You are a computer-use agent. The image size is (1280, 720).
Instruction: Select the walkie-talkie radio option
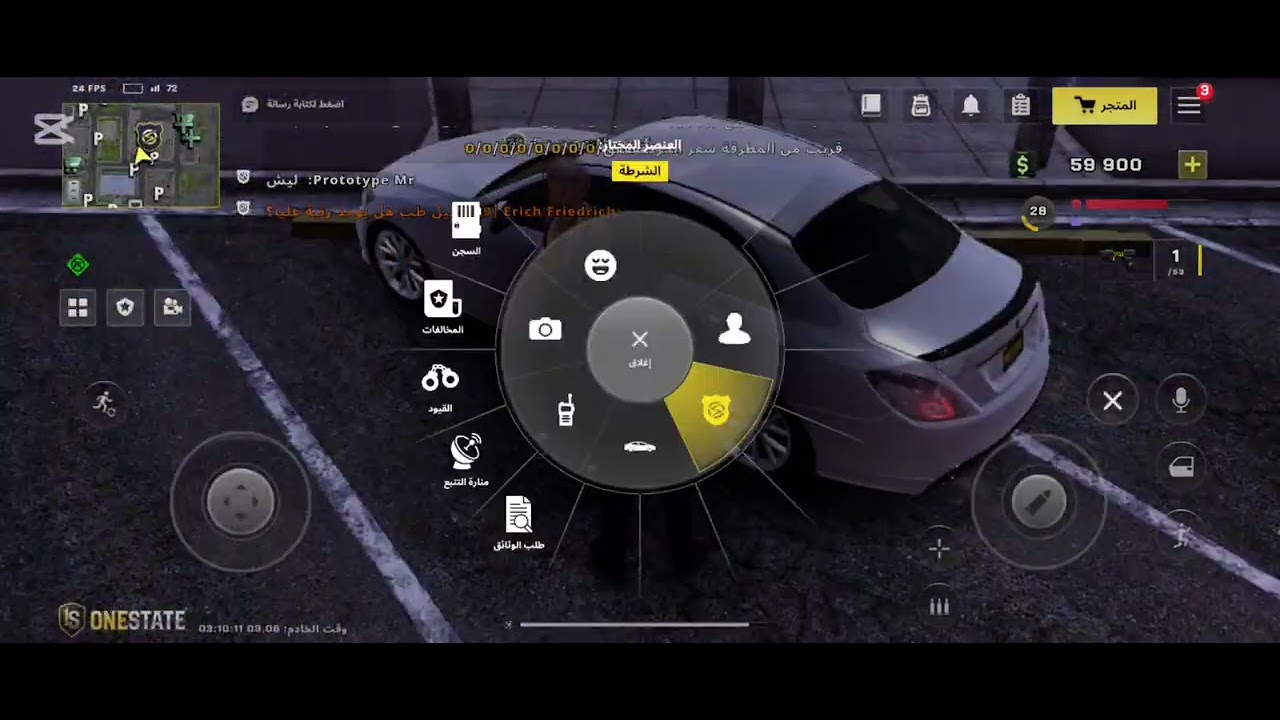(x=566, y=410)
